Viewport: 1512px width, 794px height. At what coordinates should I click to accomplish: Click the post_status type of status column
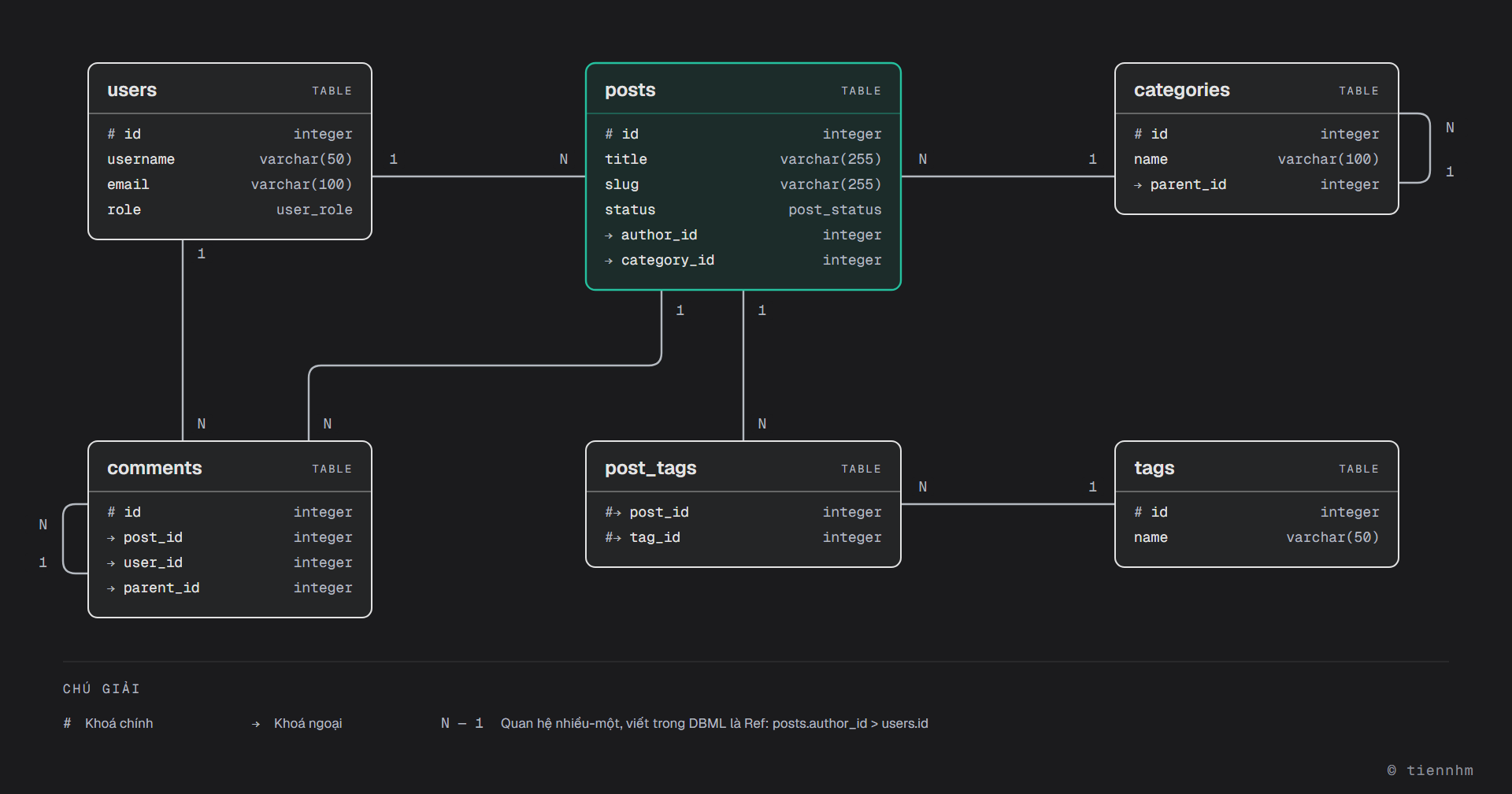click(x=835, y=210)
